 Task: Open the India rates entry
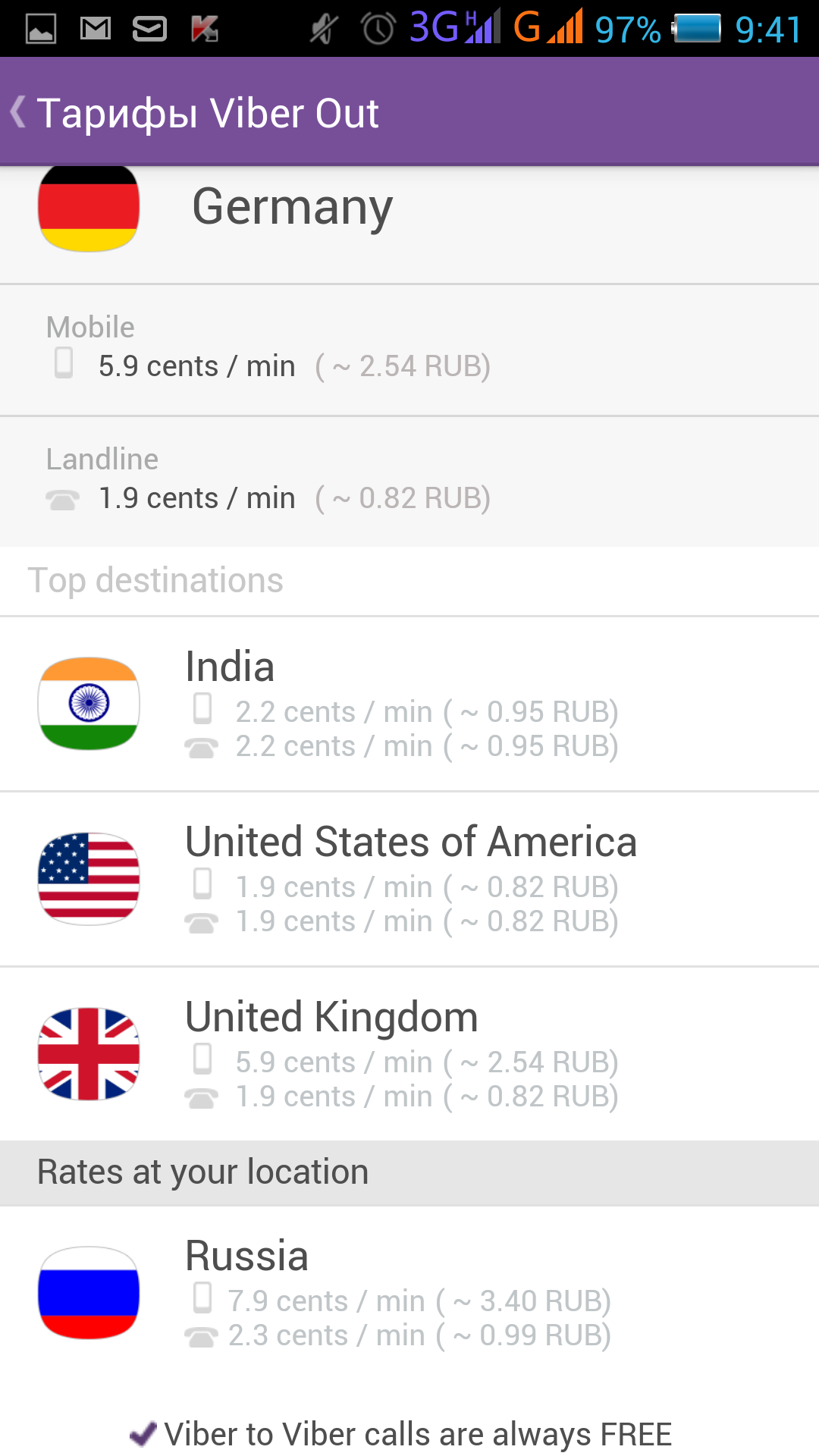pos(409,704)
